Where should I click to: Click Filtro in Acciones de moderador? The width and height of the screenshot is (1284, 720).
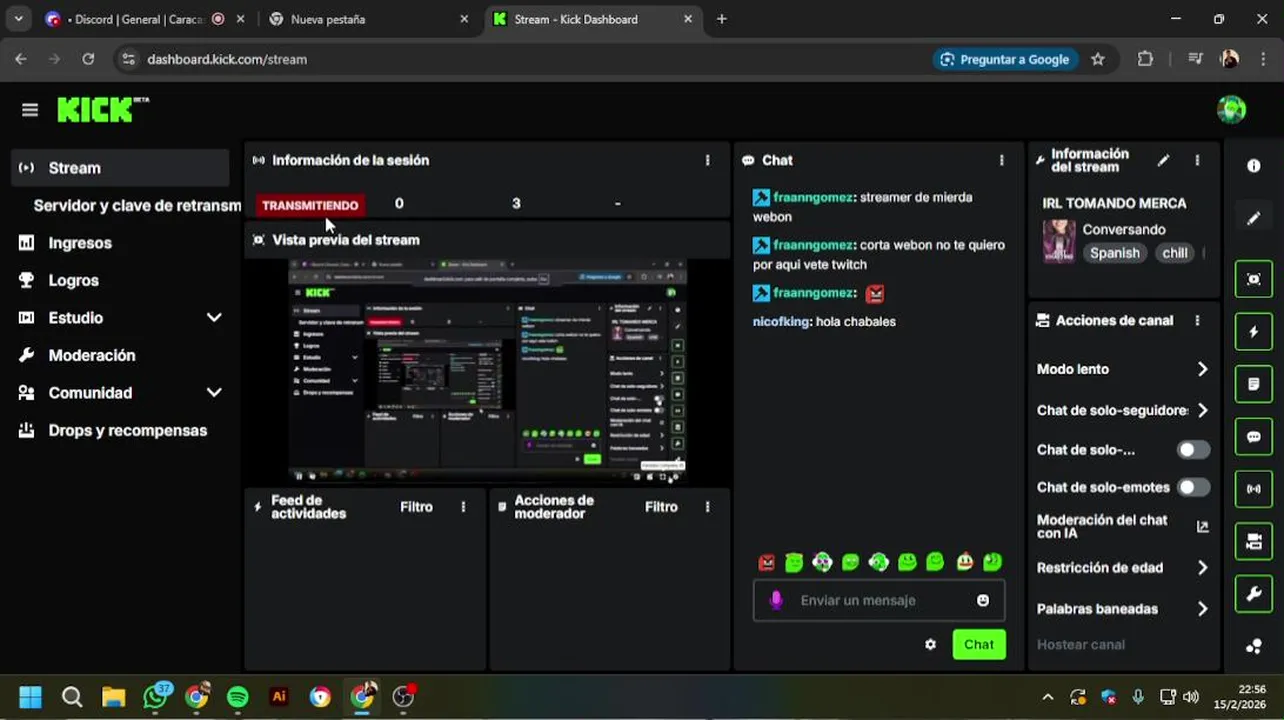pyautogui.click(x=661, y=507)
